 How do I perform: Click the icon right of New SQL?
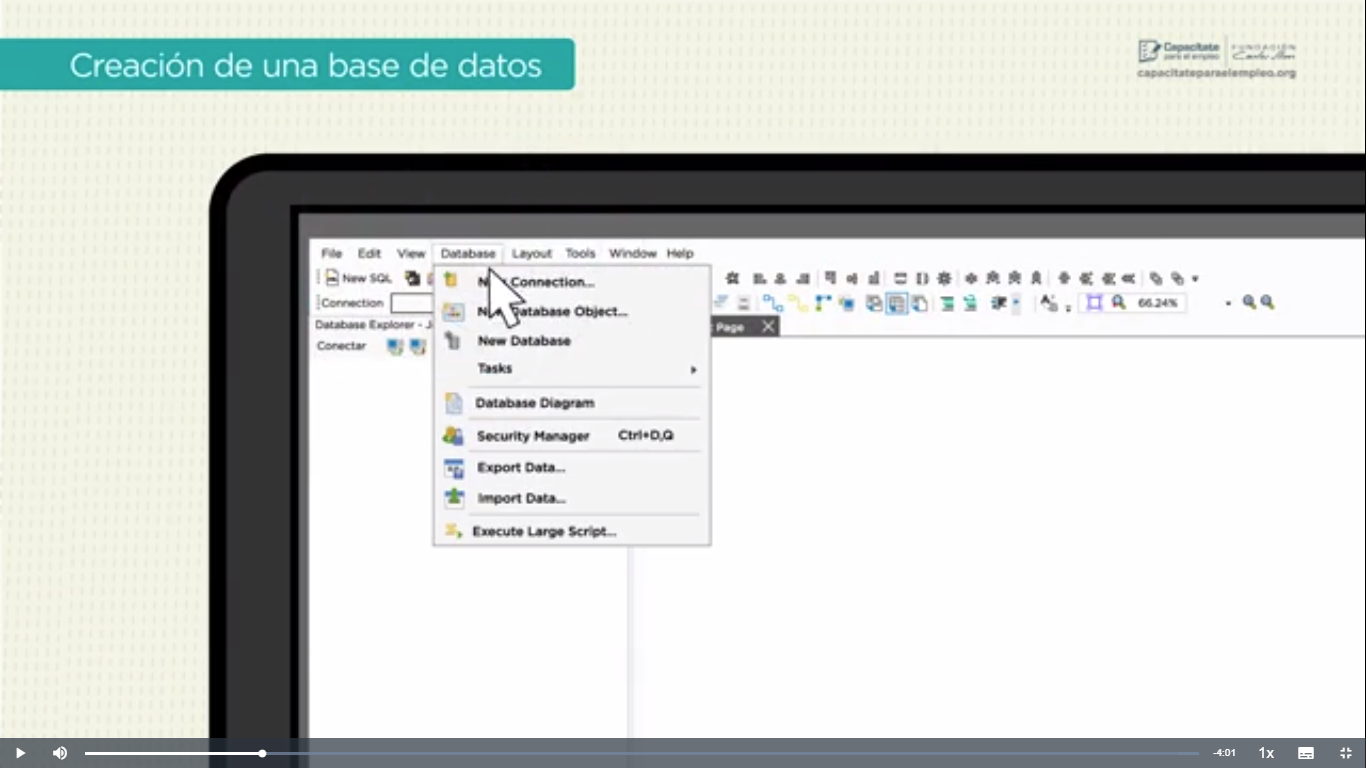[x=412, y=278]
